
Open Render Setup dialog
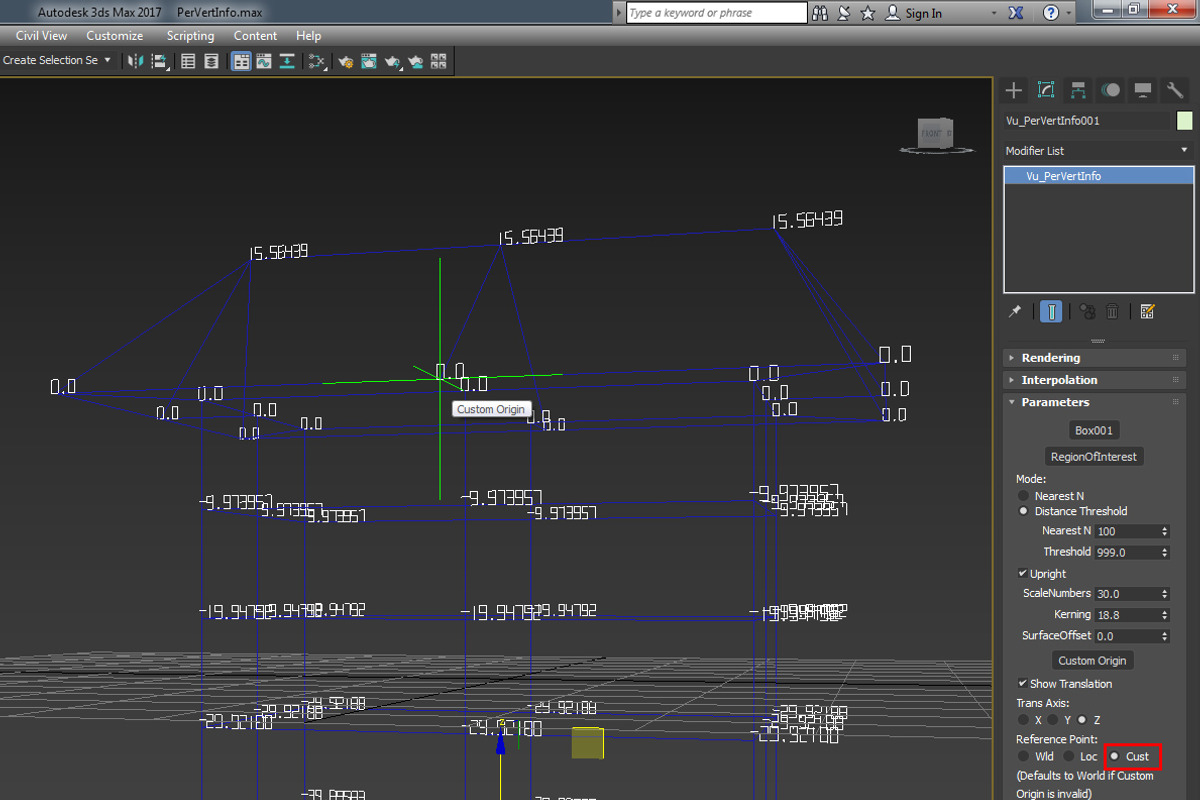click(346, 61)
